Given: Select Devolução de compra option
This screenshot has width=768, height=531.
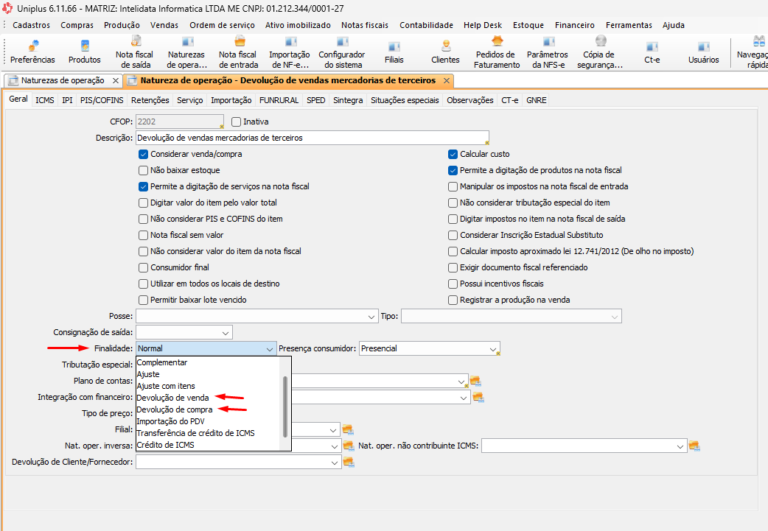Looking at the screenshot, I should tap(174, 410).
